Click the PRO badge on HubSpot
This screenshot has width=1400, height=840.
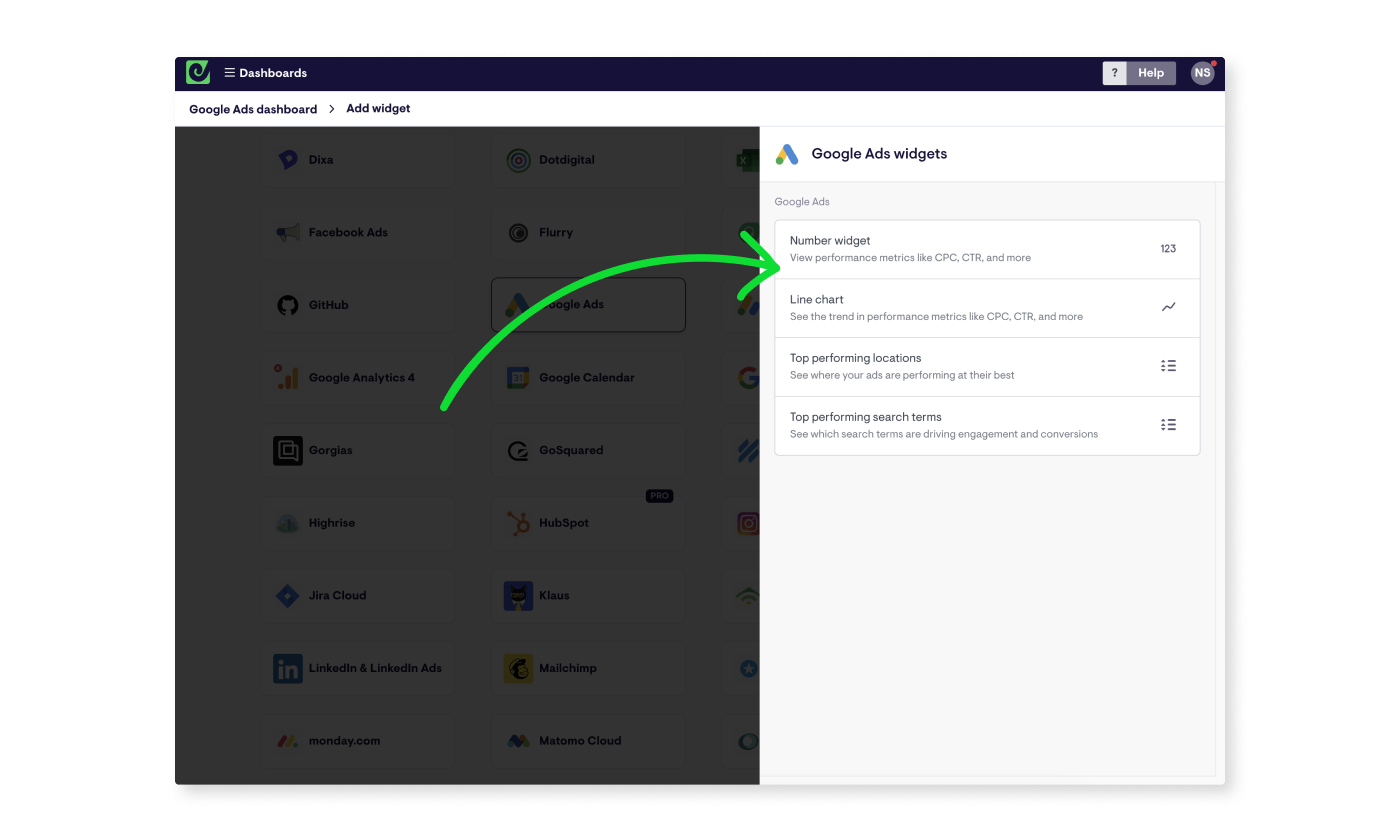coord(659,496)
